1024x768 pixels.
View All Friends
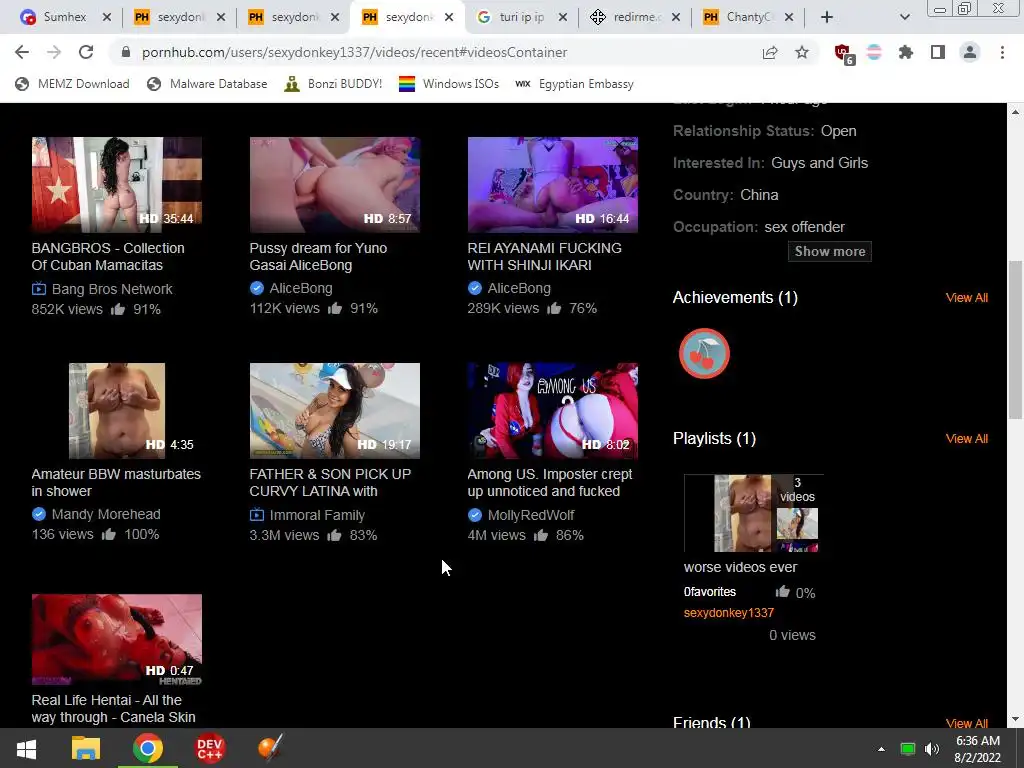[967, 722]
